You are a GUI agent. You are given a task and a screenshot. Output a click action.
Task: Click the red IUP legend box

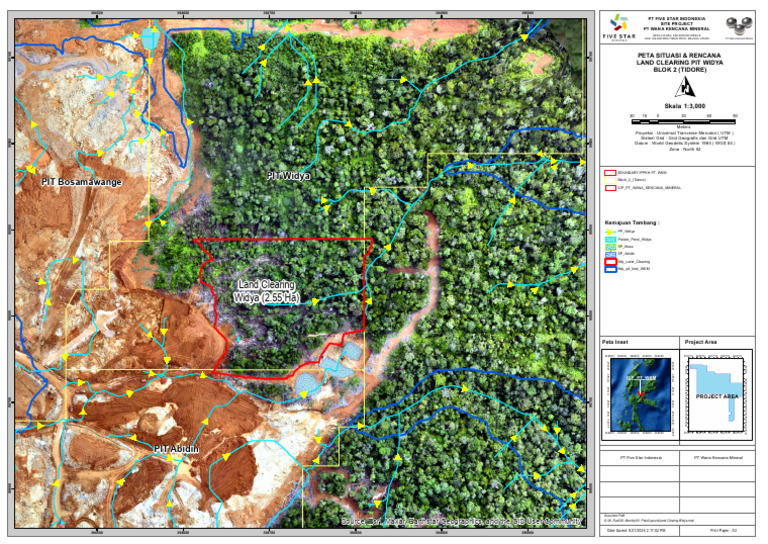pos(610,188)
